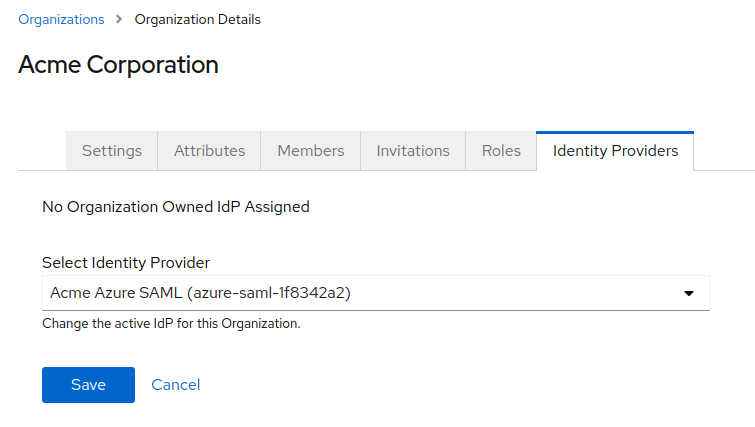755x427 pixels.
Task: View the Members tab
Action: (x=311, y=151)
